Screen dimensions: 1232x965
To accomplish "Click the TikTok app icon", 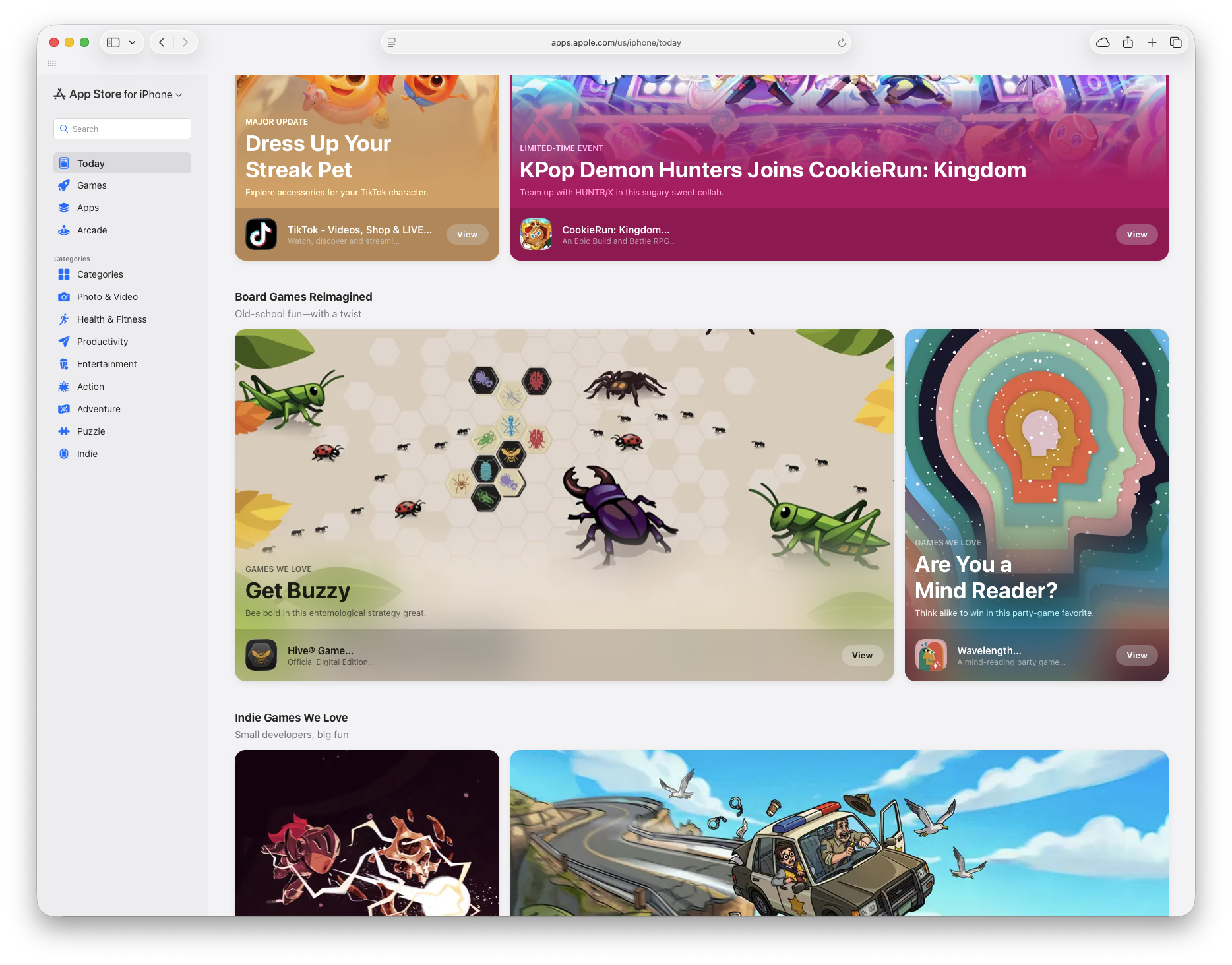I will point(261,234).
